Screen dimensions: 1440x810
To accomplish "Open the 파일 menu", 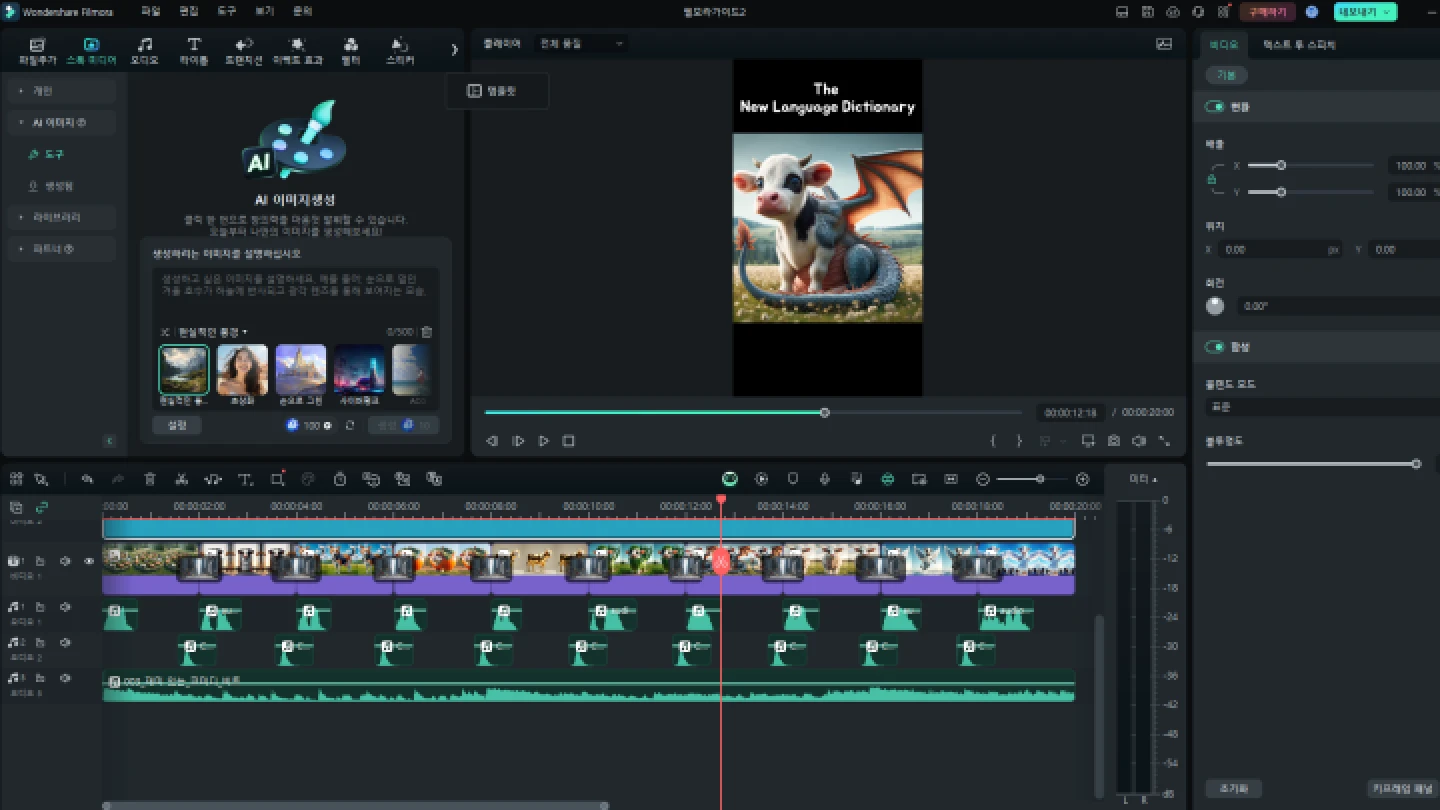I will 150,12.
